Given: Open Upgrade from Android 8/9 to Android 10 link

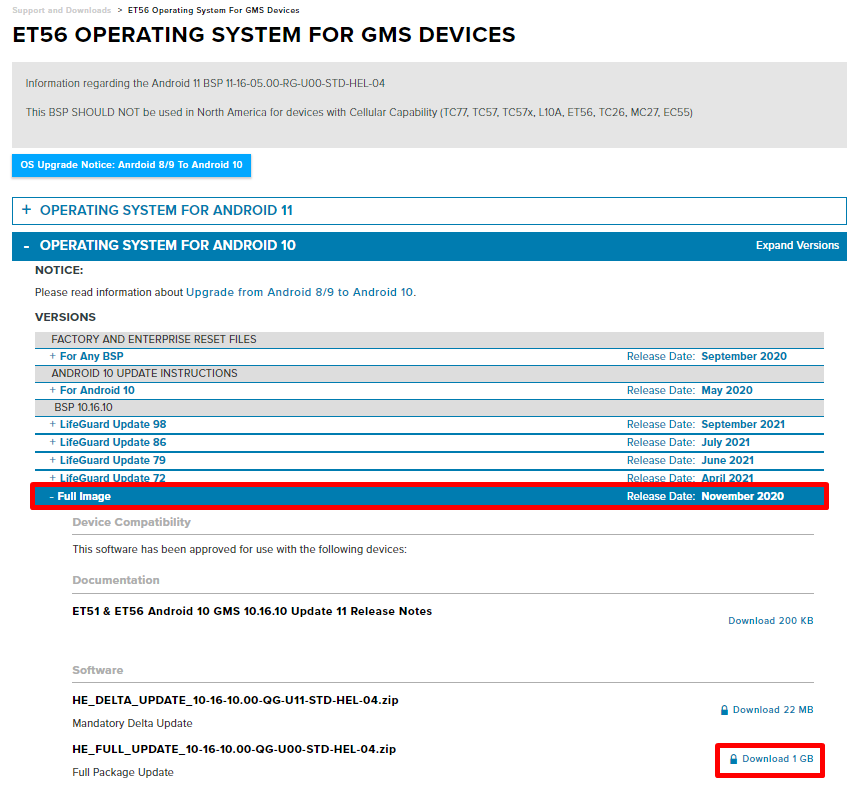Looking at the screenshot, I should (x=299, y=293).
